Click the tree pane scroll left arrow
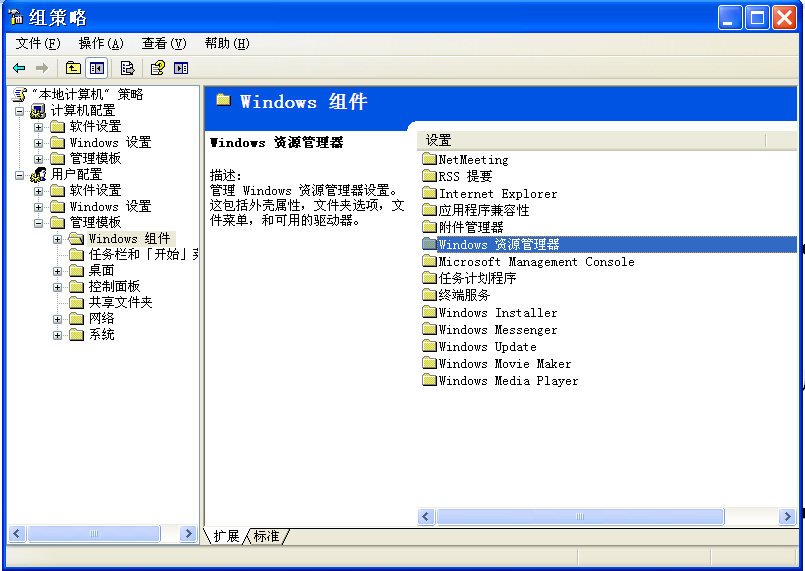805x571 pixels. (x=17, y=534)
